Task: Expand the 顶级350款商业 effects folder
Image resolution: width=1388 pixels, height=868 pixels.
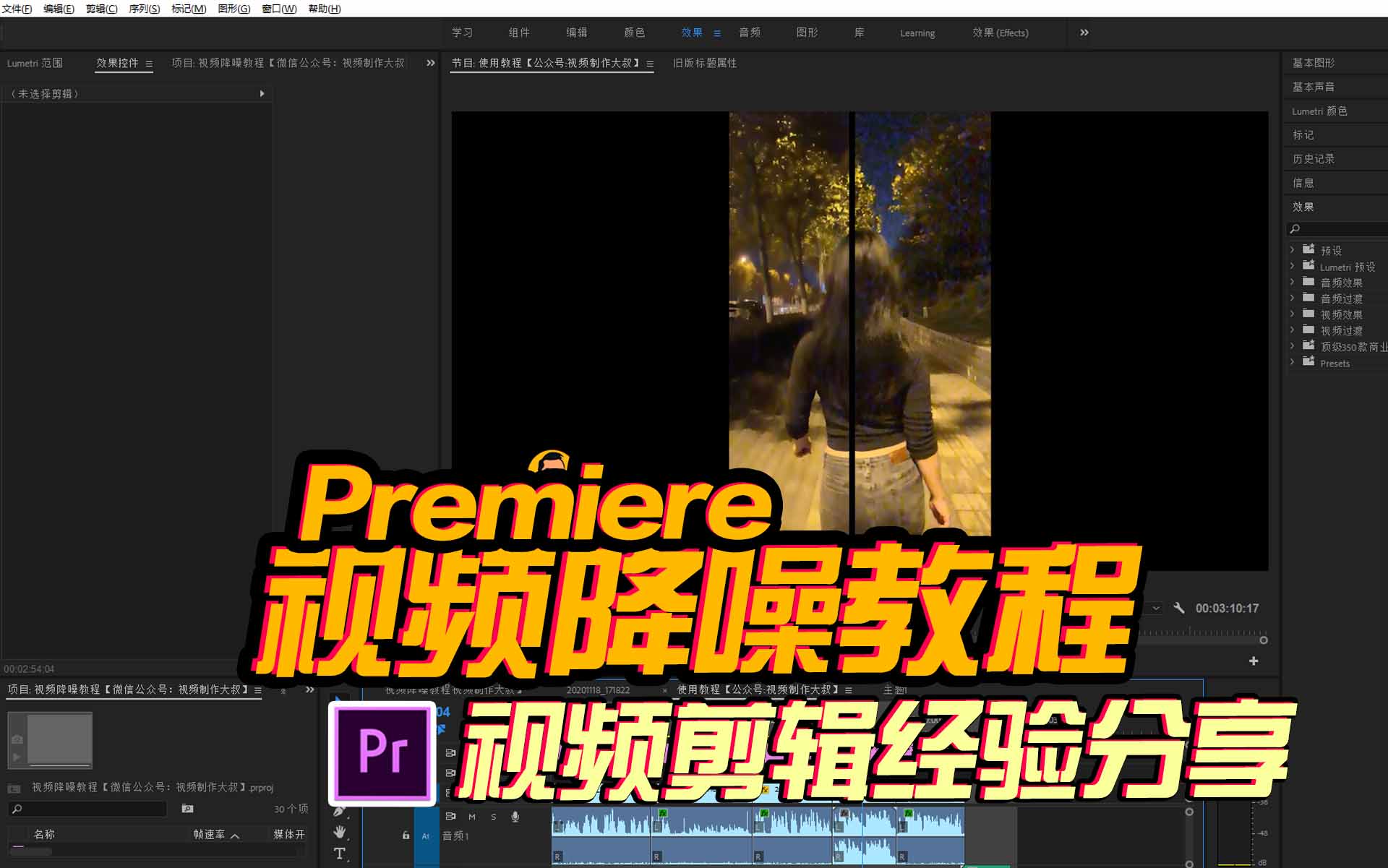Action: 1293,345
